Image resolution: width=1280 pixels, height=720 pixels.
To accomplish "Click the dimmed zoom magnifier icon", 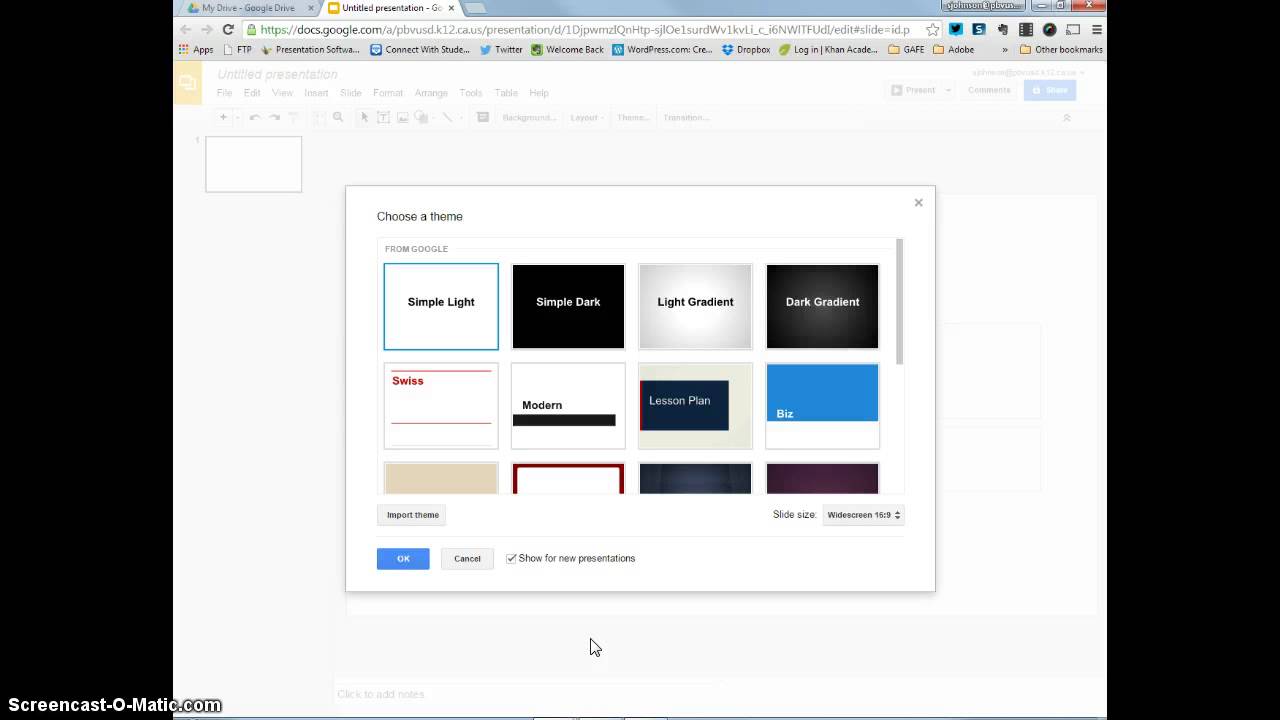I will coord(338,117).
